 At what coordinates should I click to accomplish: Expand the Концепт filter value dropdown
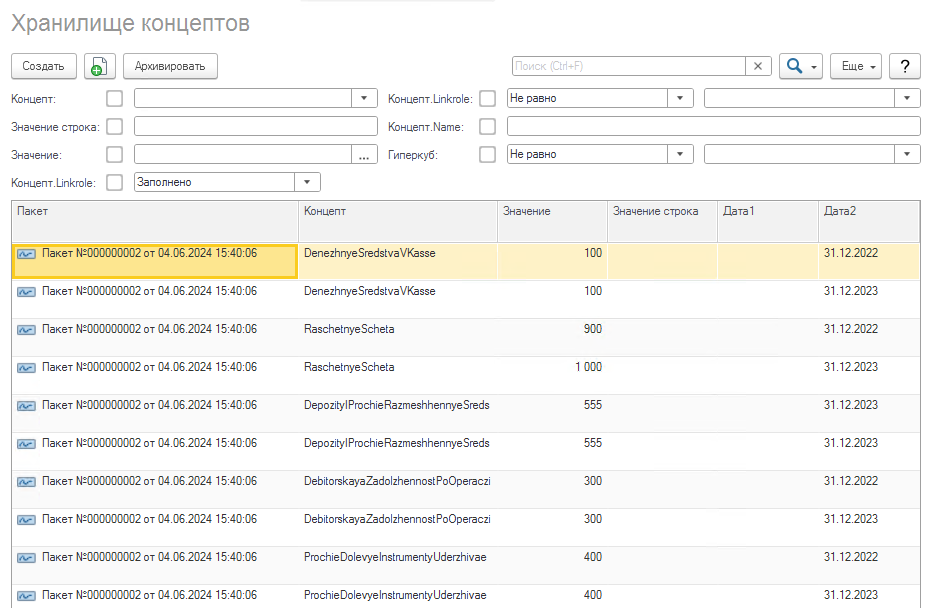pos(364,98)
